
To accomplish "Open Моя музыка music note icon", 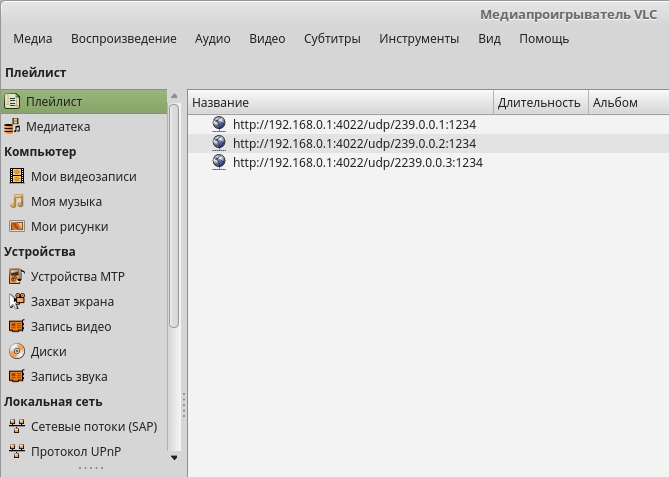I will pos(17,202).
